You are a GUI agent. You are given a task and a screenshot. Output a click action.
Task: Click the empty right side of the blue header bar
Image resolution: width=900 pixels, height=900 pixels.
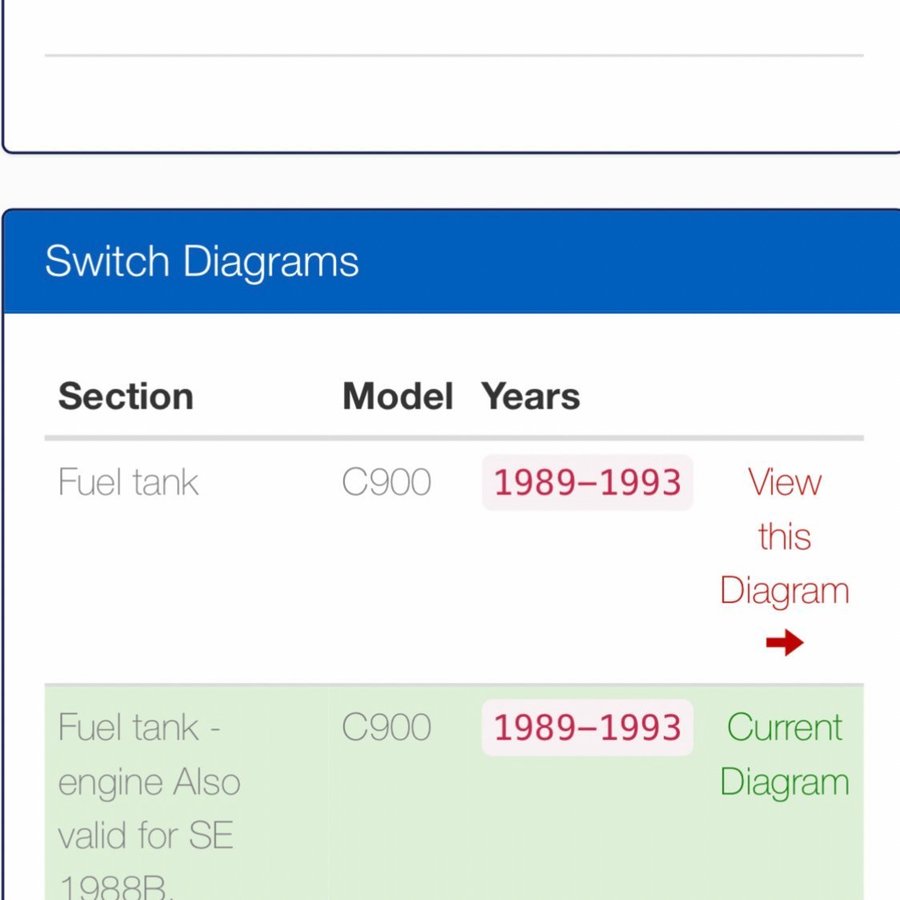(x=650, y=262)
